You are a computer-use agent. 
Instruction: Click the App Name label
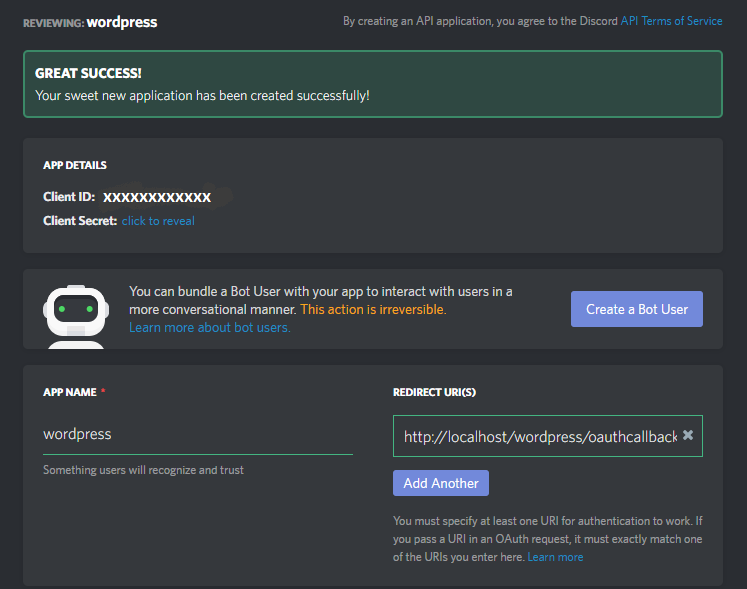click(x=70, y=392)
